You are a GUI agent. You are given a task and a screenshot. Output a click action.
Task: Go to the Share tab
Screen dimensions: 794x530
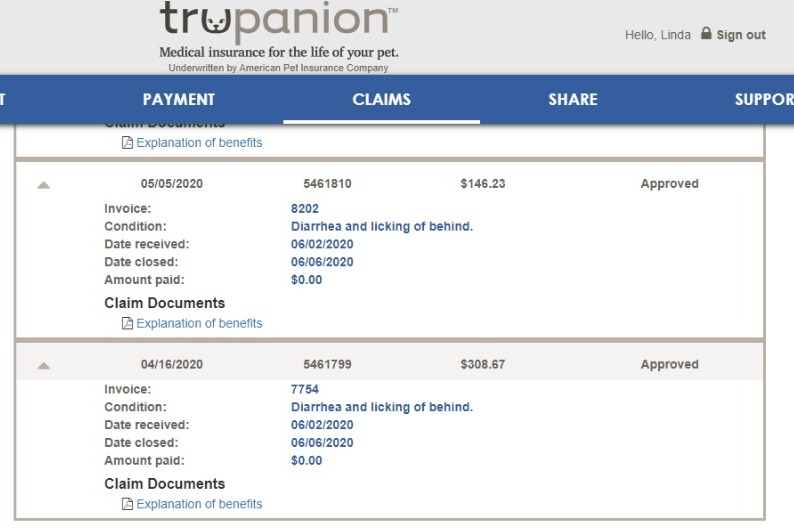(x=573, y=99)
